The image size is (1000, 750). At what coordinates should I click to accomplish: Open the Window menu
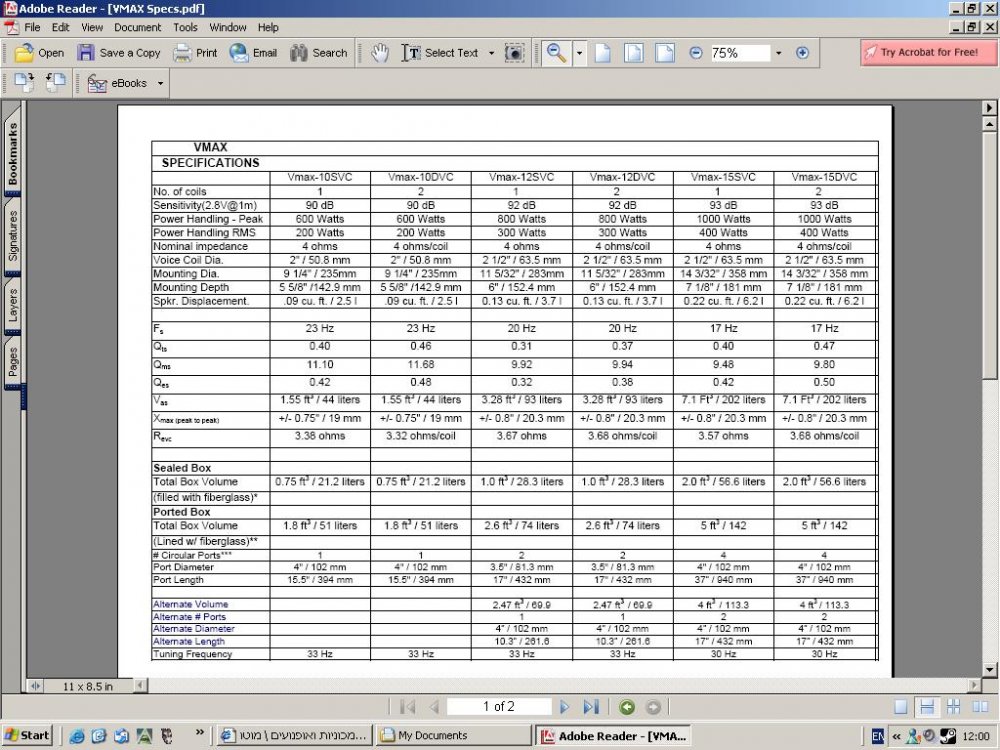[x=228, y=27]
